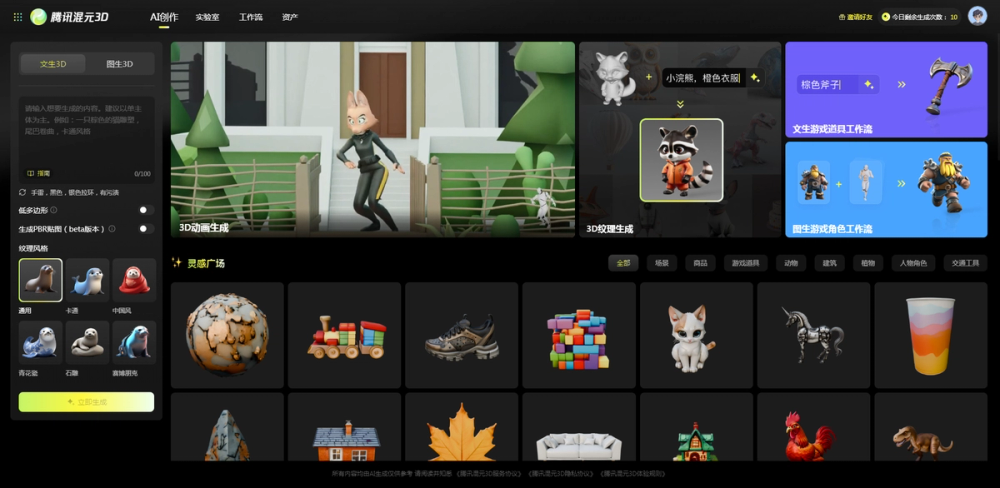Image resolution: width=1000 pixels, height=488 pixels.
Task: Filter gallery by 场景
Action: tap(661, 263)
